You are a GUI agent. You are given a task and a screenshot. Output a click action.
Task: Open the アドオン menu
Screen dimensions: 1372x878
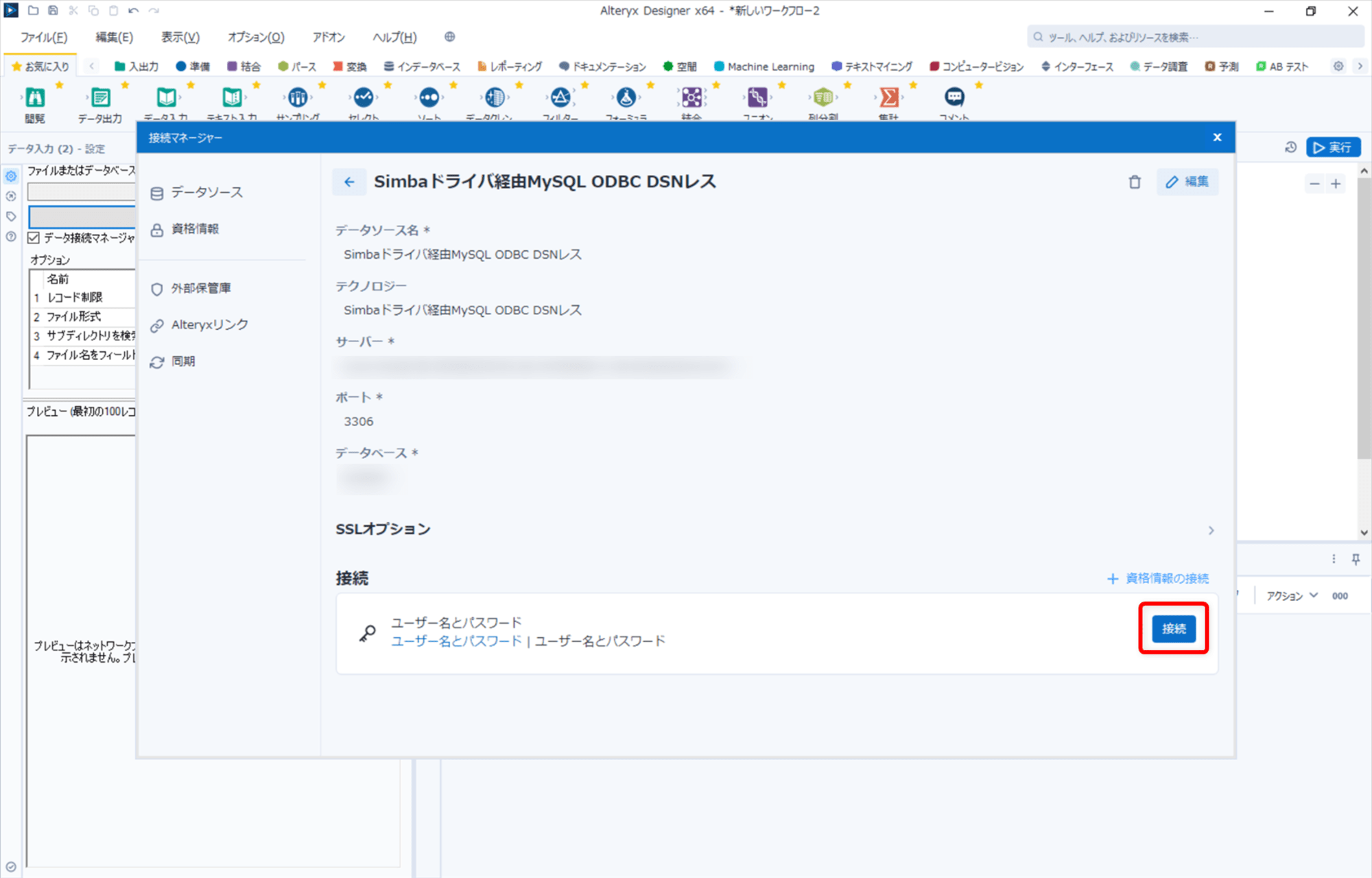[x=329, y=37]
